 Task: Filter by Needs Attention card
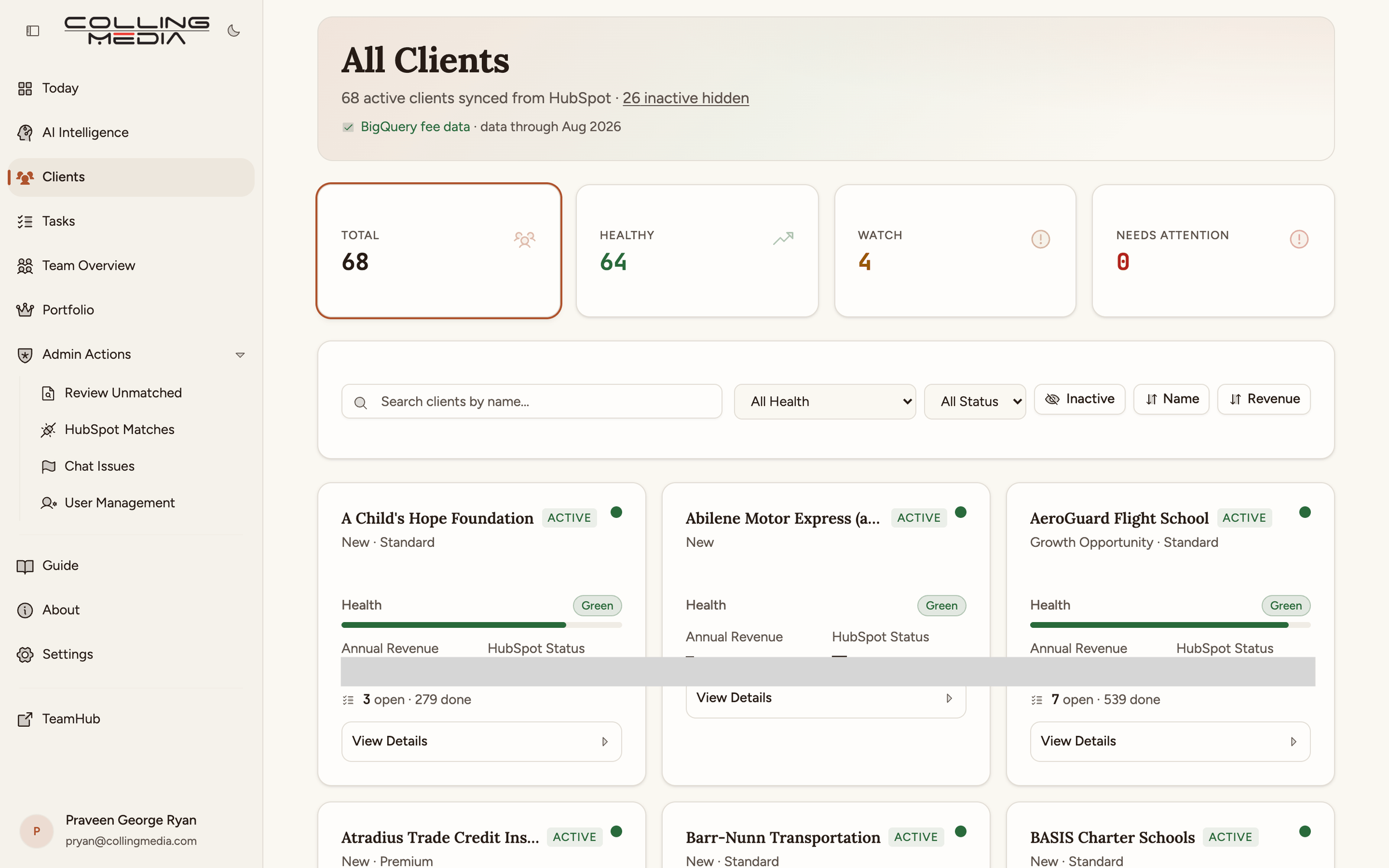point(1213,251)
